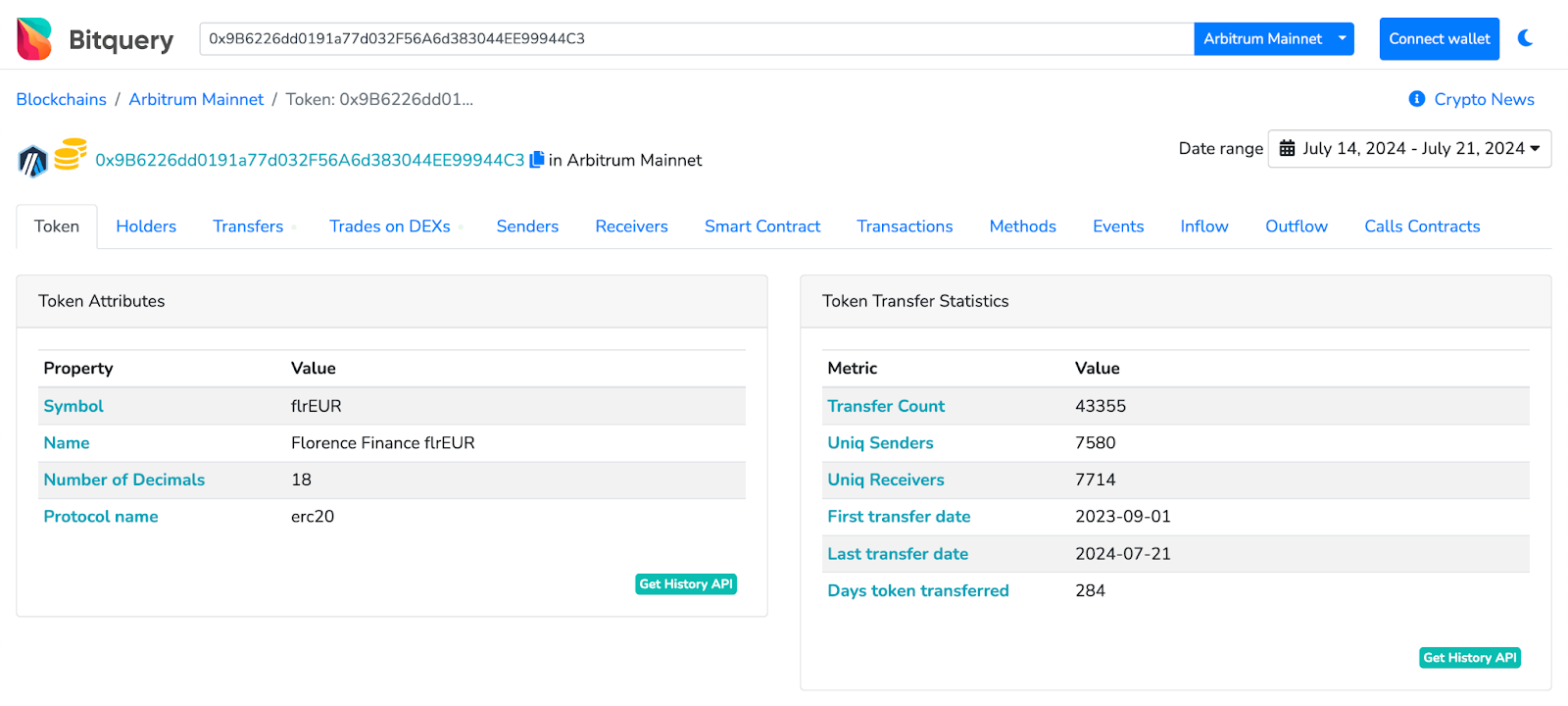Click the Symbol property label
The width and height of the screenshot is (1568, 706).
73,406
